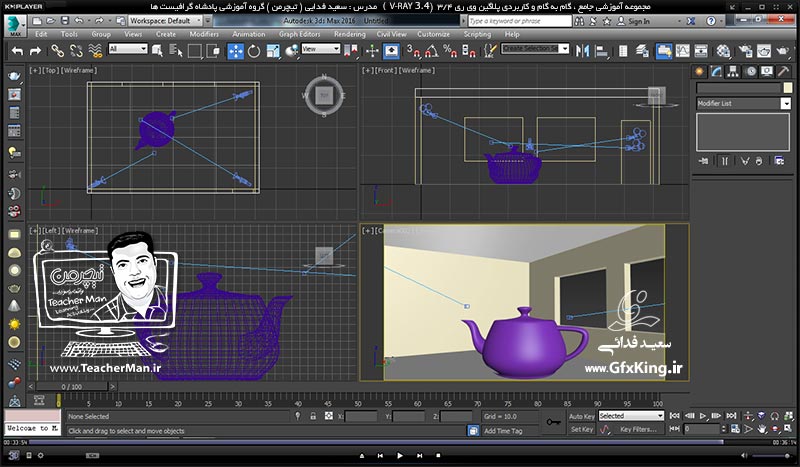Image resolution: width=800 pixels, height=467 pixels.
Task: Pick the Rectangular Selection Region tool
Action: point(194,51)
